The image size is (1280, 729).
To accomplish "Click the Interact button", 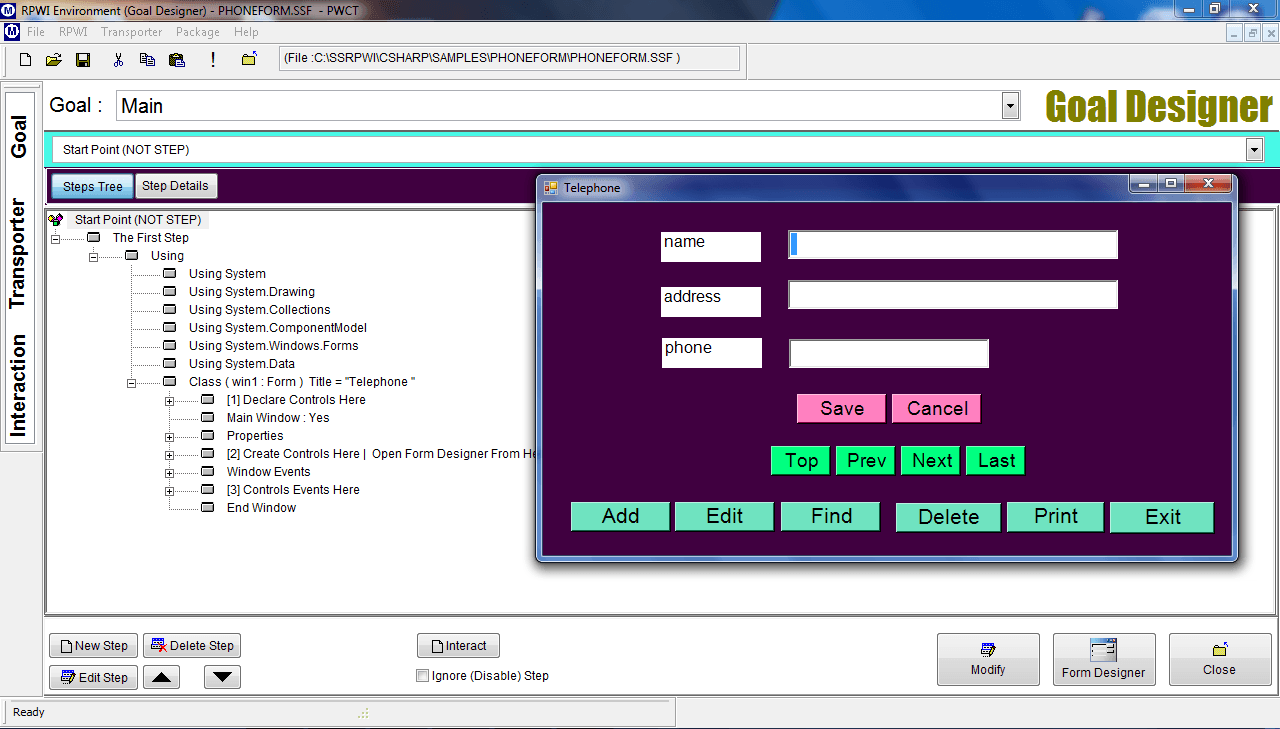I will coord(458,645).
